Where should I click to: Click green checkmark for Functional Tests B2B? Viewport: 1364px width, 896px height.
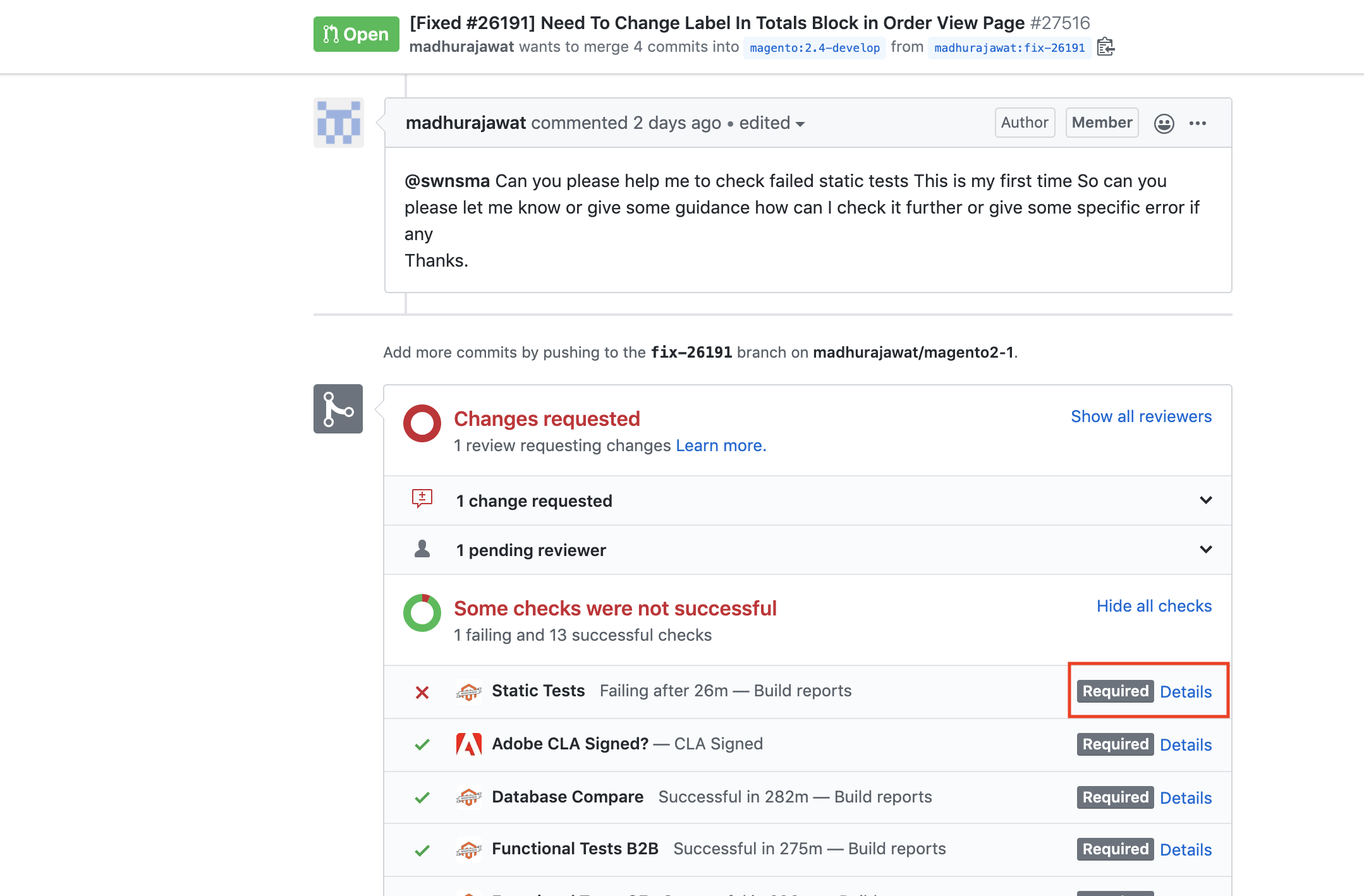click(422, 851)
